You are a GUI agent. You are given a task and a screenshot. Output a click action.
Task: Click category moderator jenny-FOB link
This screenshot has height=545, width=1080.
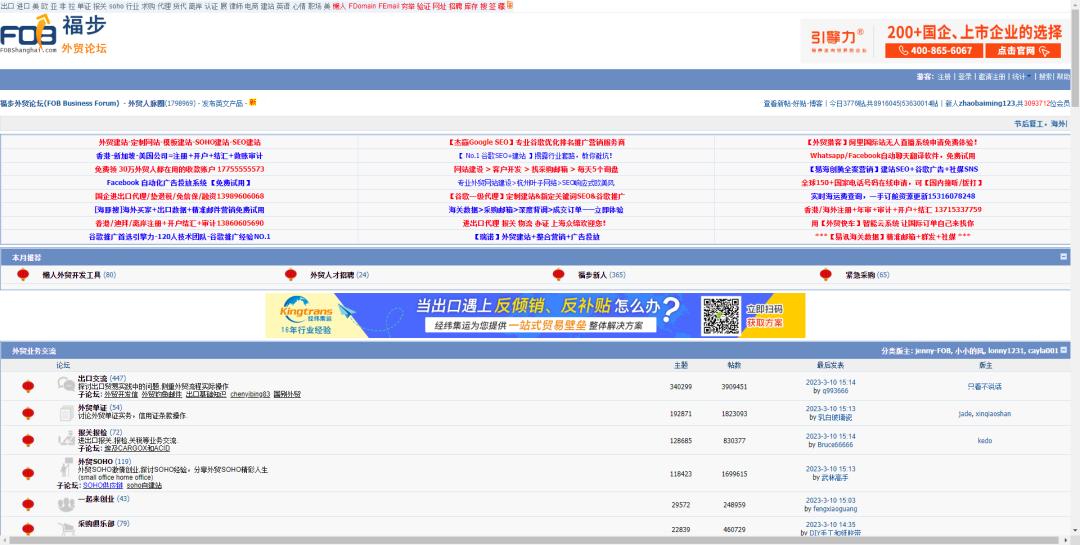(933, 351)
